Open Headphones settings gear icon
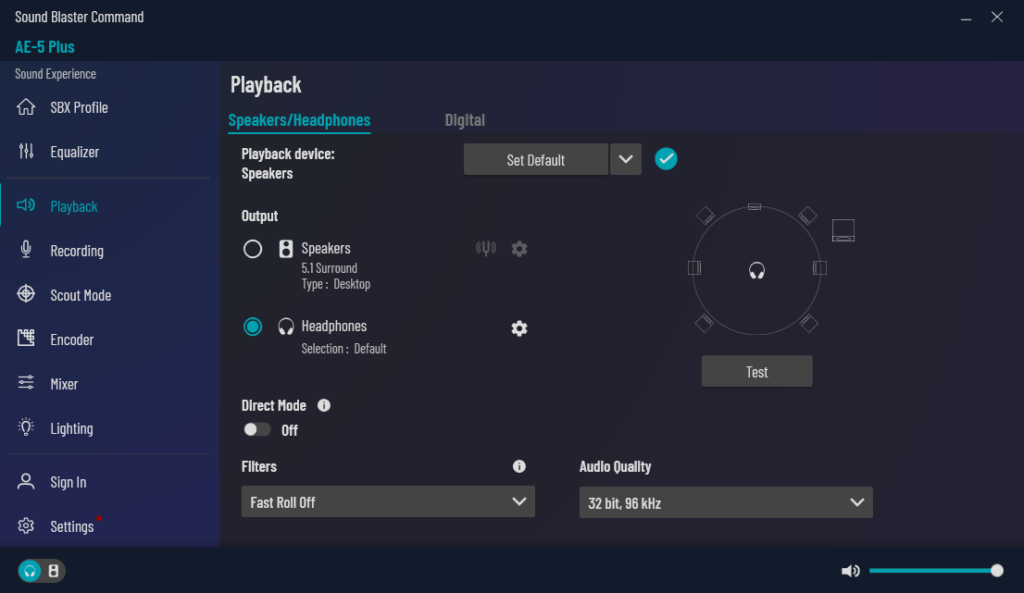This screenshot has width=1024, height=593. pos(519,328)
